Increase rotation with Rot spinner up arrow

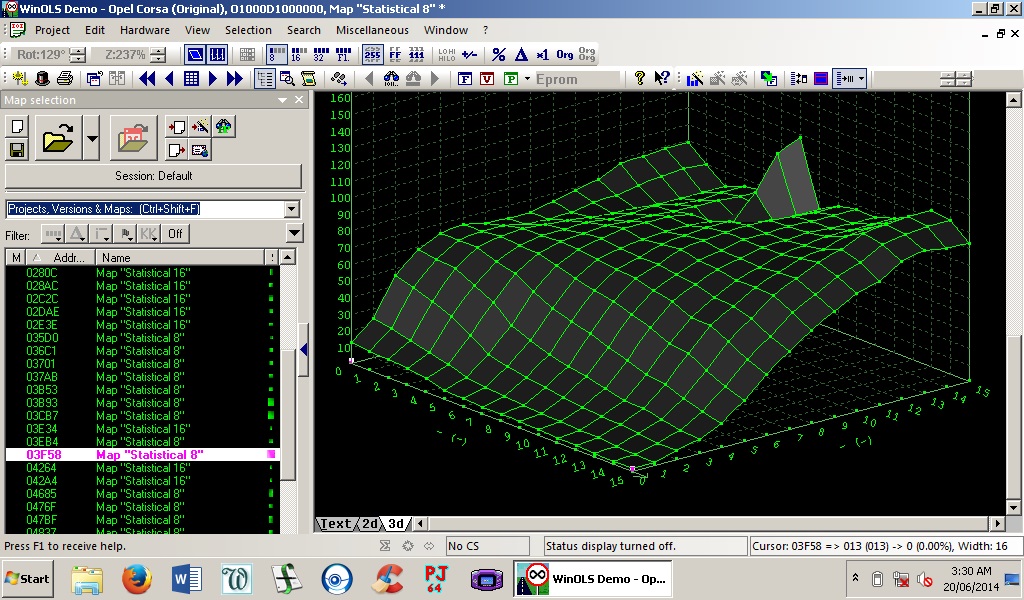77,51
